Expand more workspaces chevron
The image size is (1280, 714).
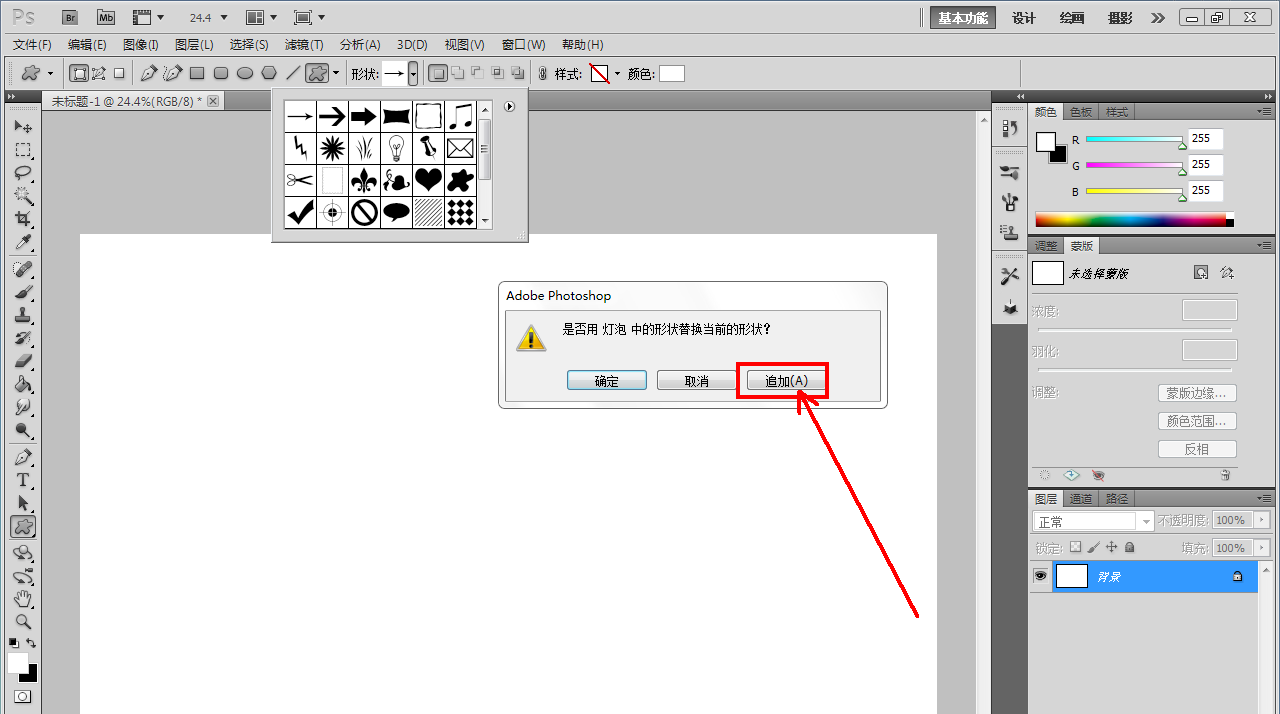coord(1158,17)
